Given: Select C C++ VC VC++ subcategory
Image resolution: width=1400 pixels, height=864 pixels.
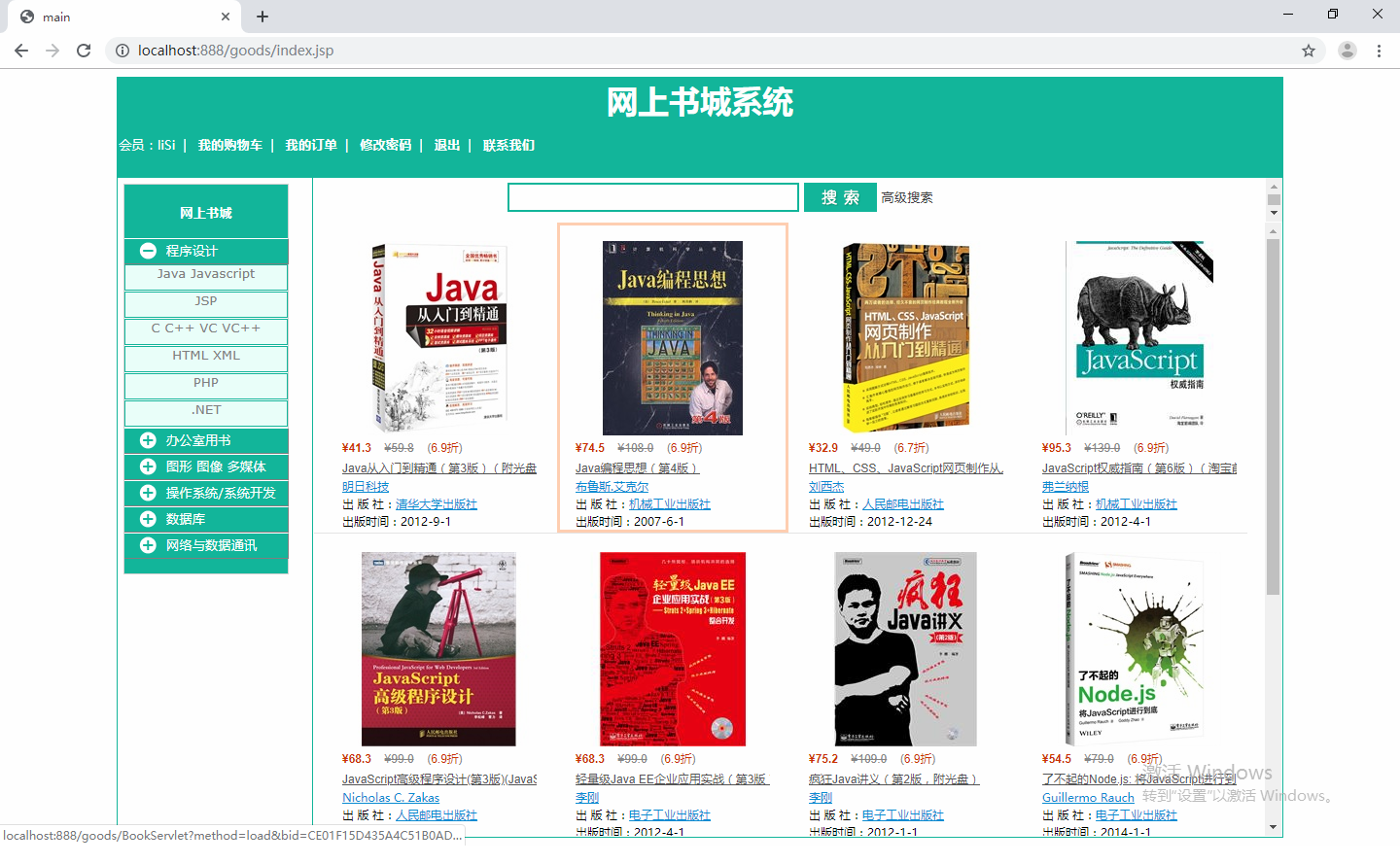Looking at the screenshot, I should (206, 329).
